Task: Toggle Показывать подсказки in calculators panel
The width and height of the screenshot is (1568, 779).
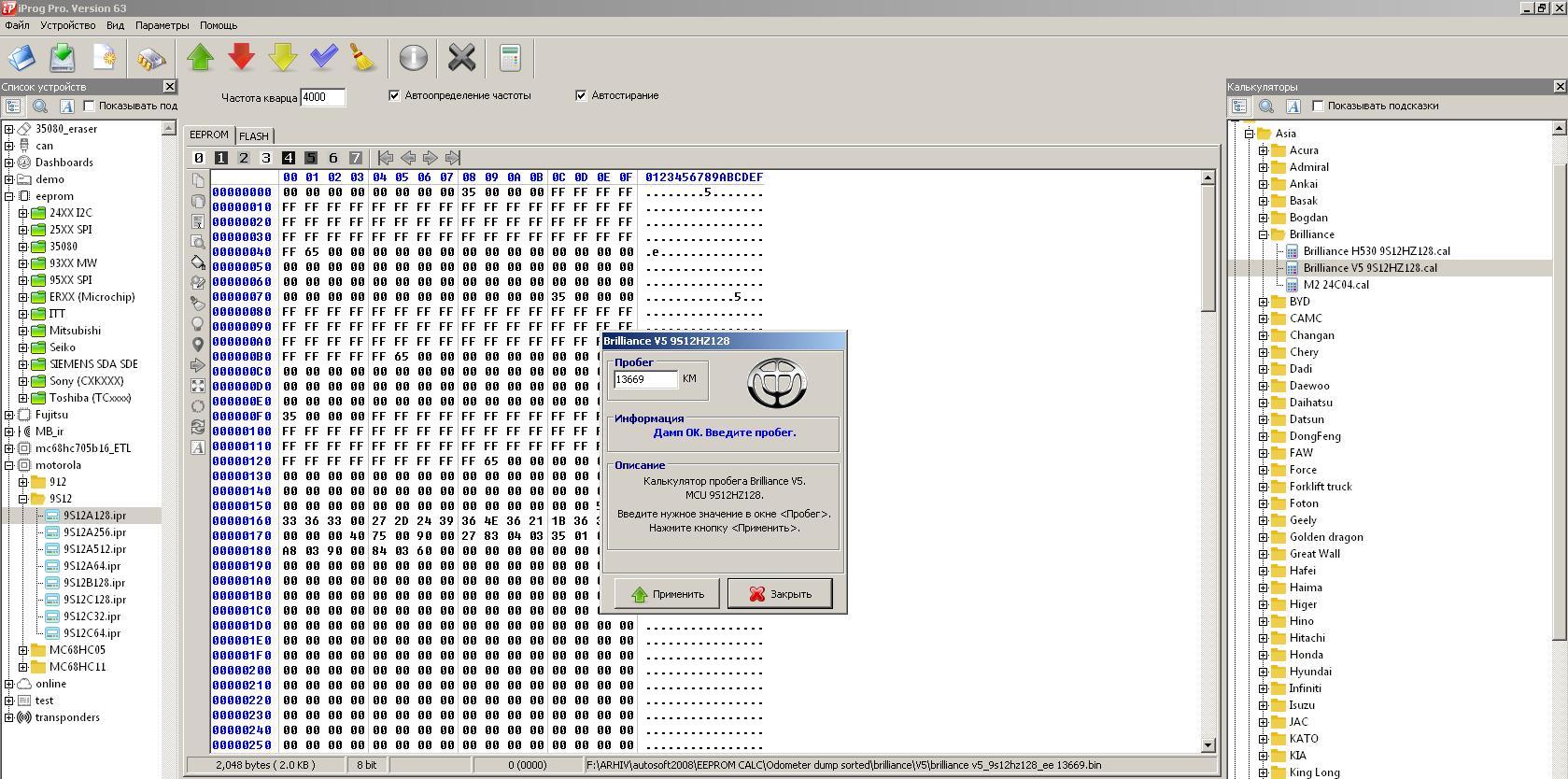Action: tap(1318, 106)
